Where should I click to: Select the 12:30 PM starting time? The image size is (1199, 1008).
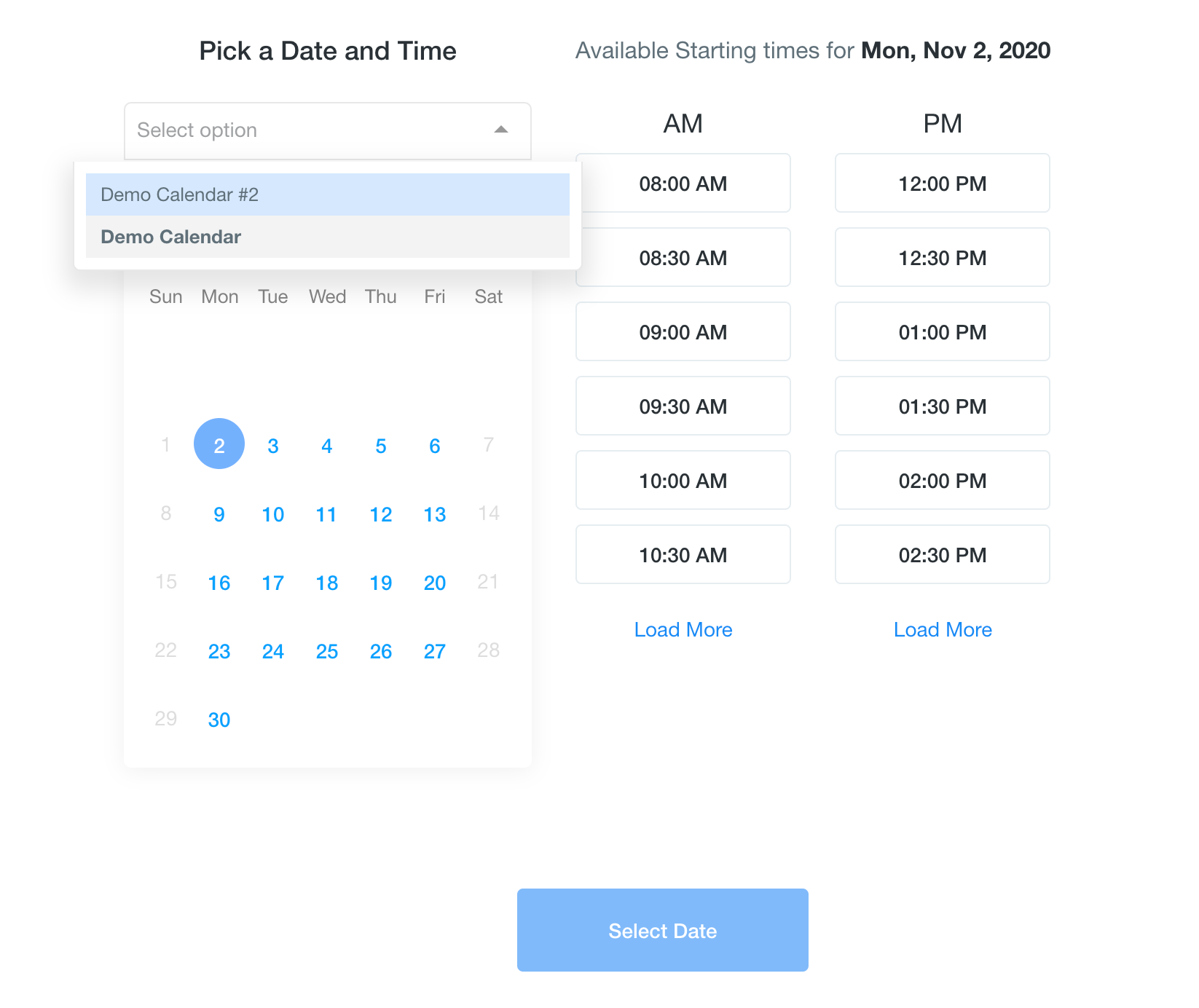[943, 257]
